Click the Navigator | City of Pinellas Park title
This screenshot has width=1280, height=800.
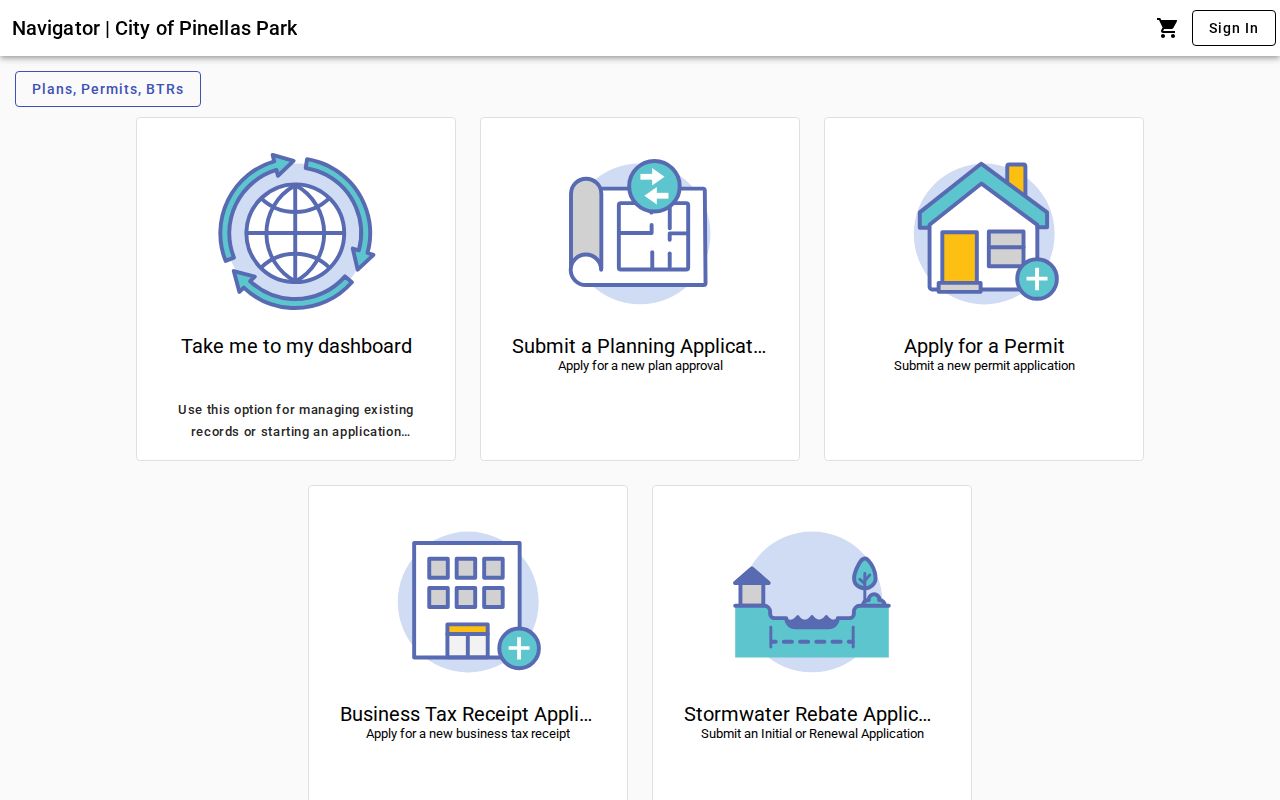pos(155,28)
